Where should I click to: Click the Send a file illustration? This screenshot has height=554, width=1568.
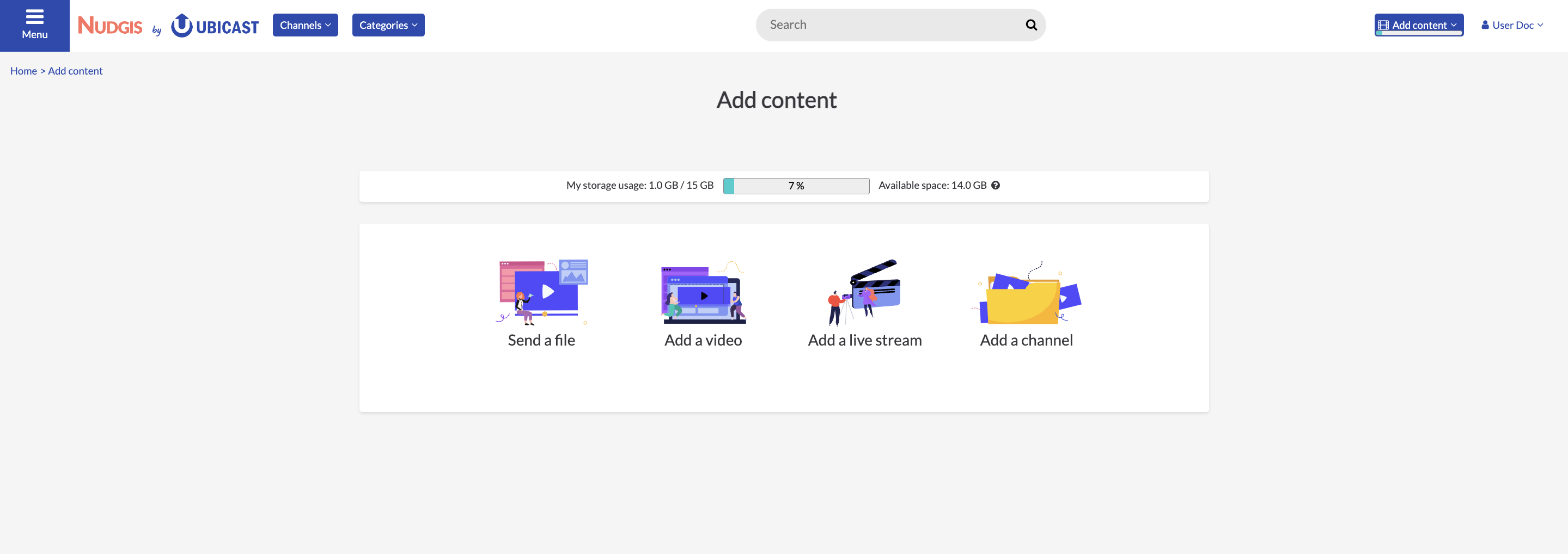[542, 292]
